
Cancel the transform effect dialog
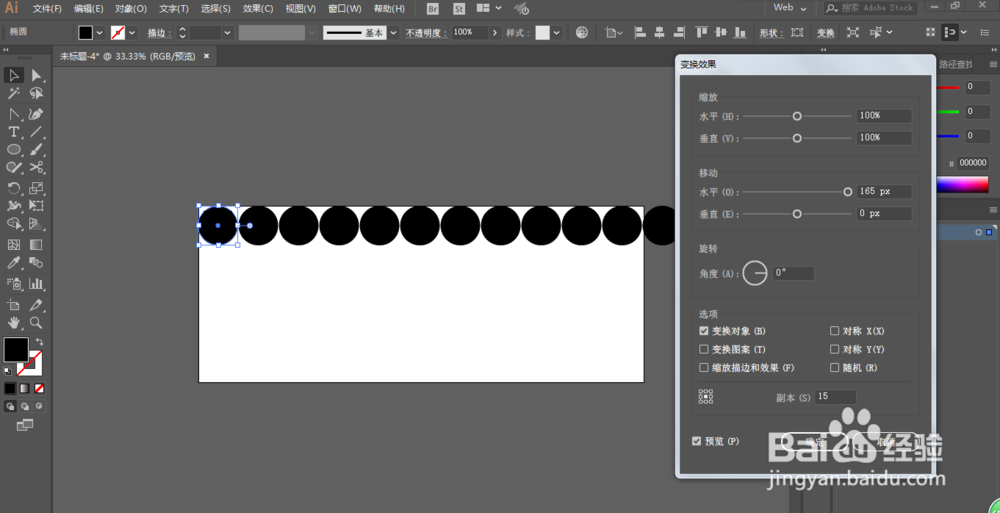pos(884,442)
